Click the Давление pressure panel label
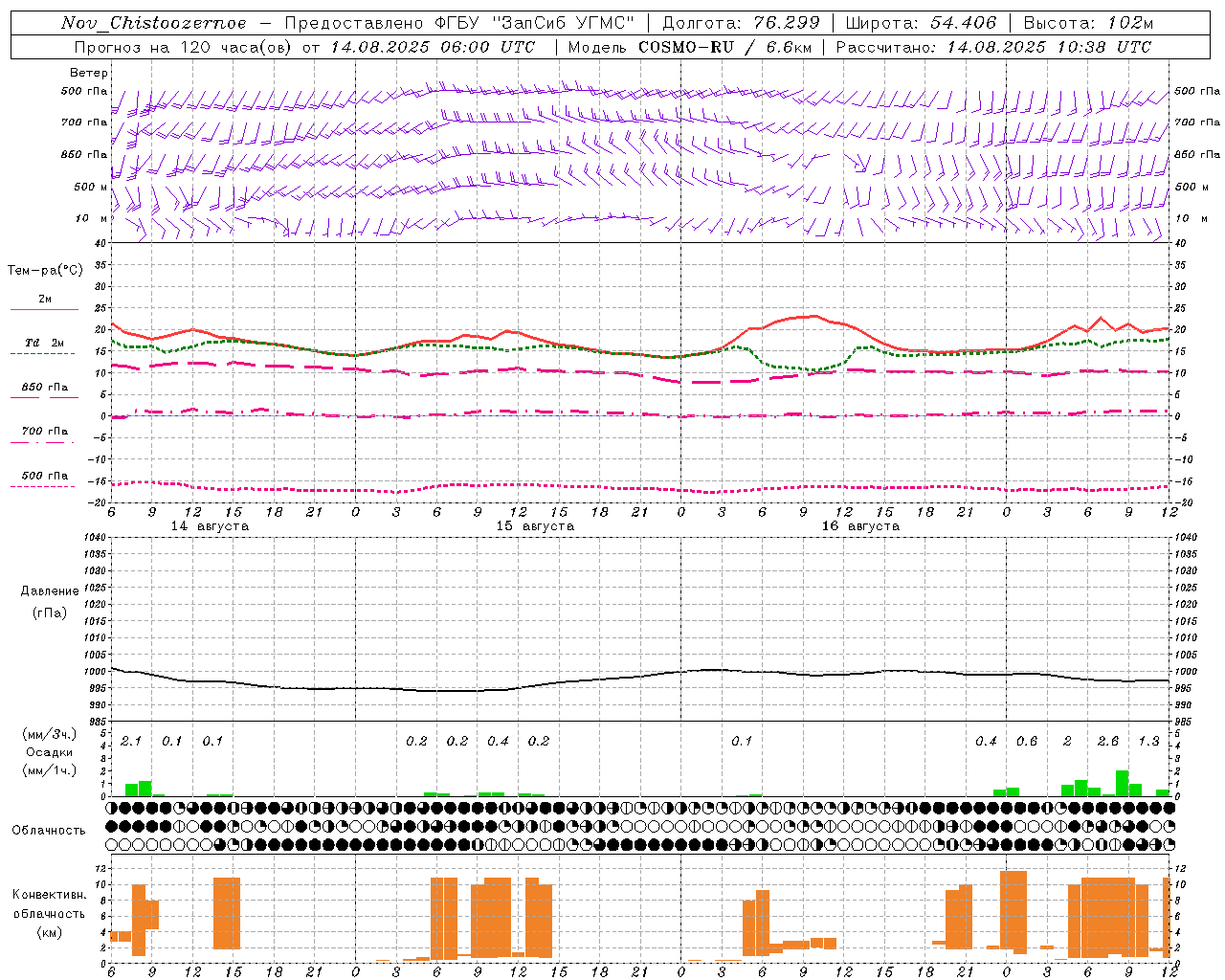 [50, 591]
